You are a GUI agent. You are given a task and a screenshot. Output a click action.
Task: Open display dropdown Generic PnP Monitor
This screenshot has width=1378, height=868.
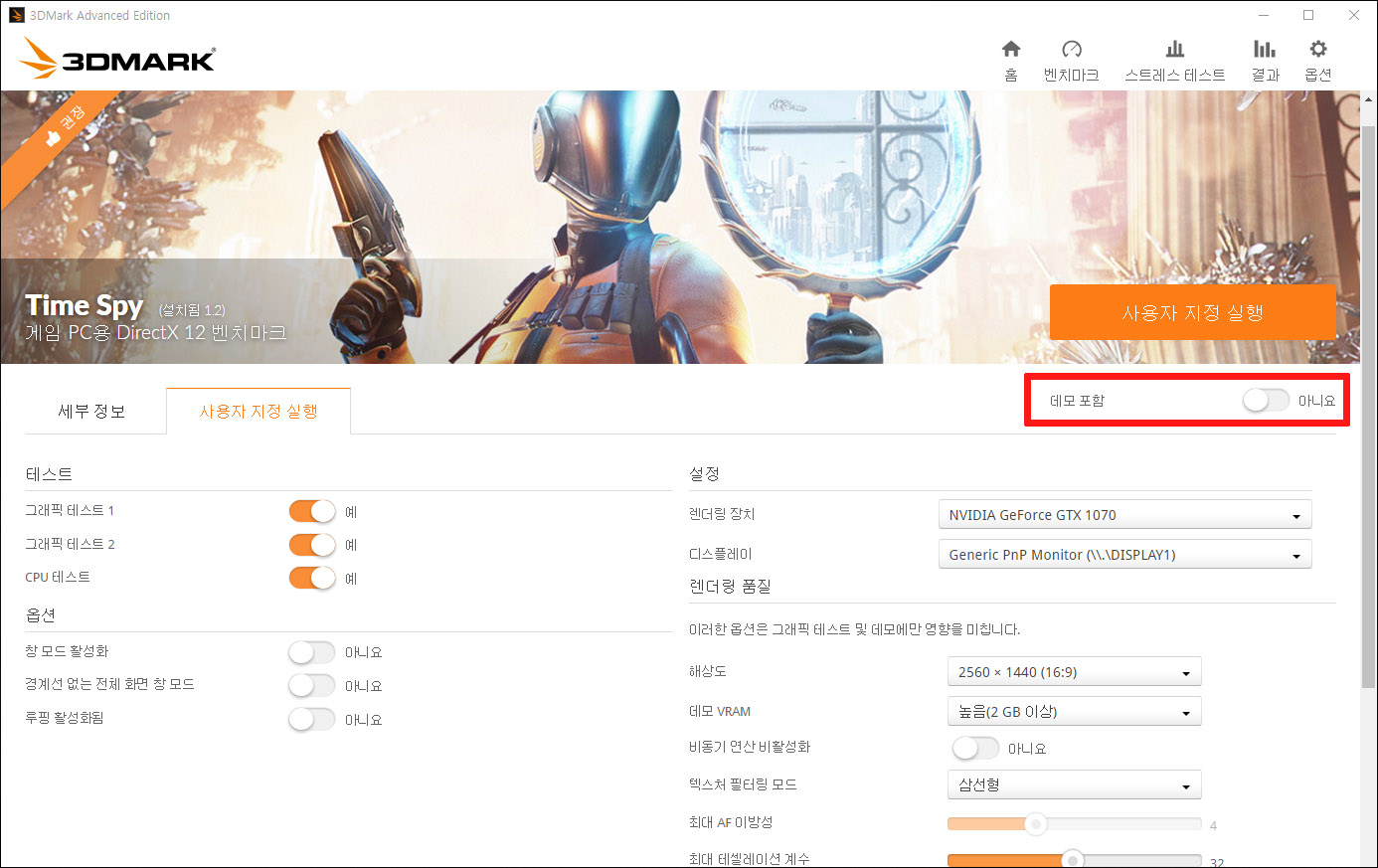(x=1124, y=554)
